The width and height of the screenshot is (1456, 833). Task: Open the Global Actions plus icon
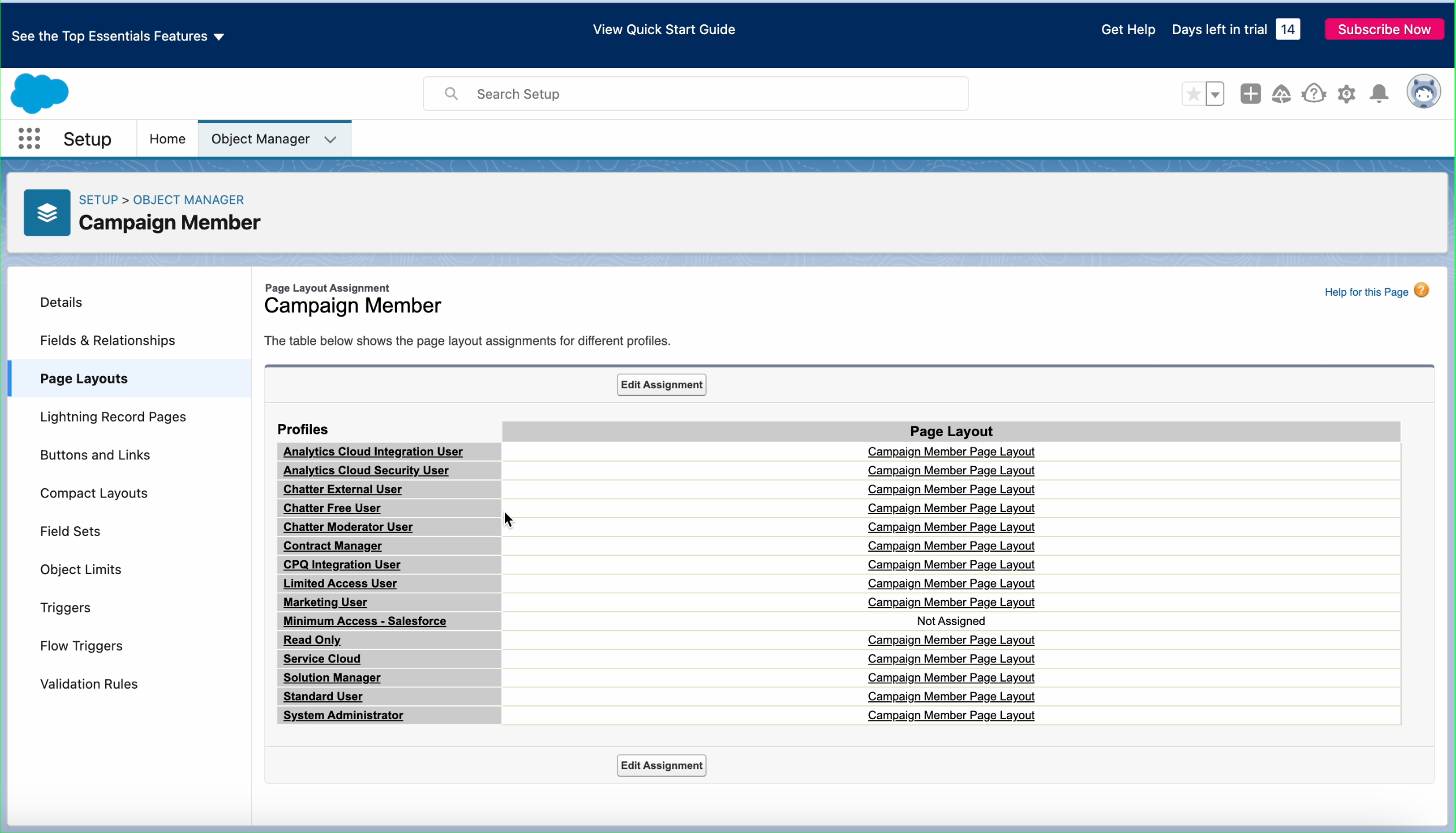pos(1250,94)
